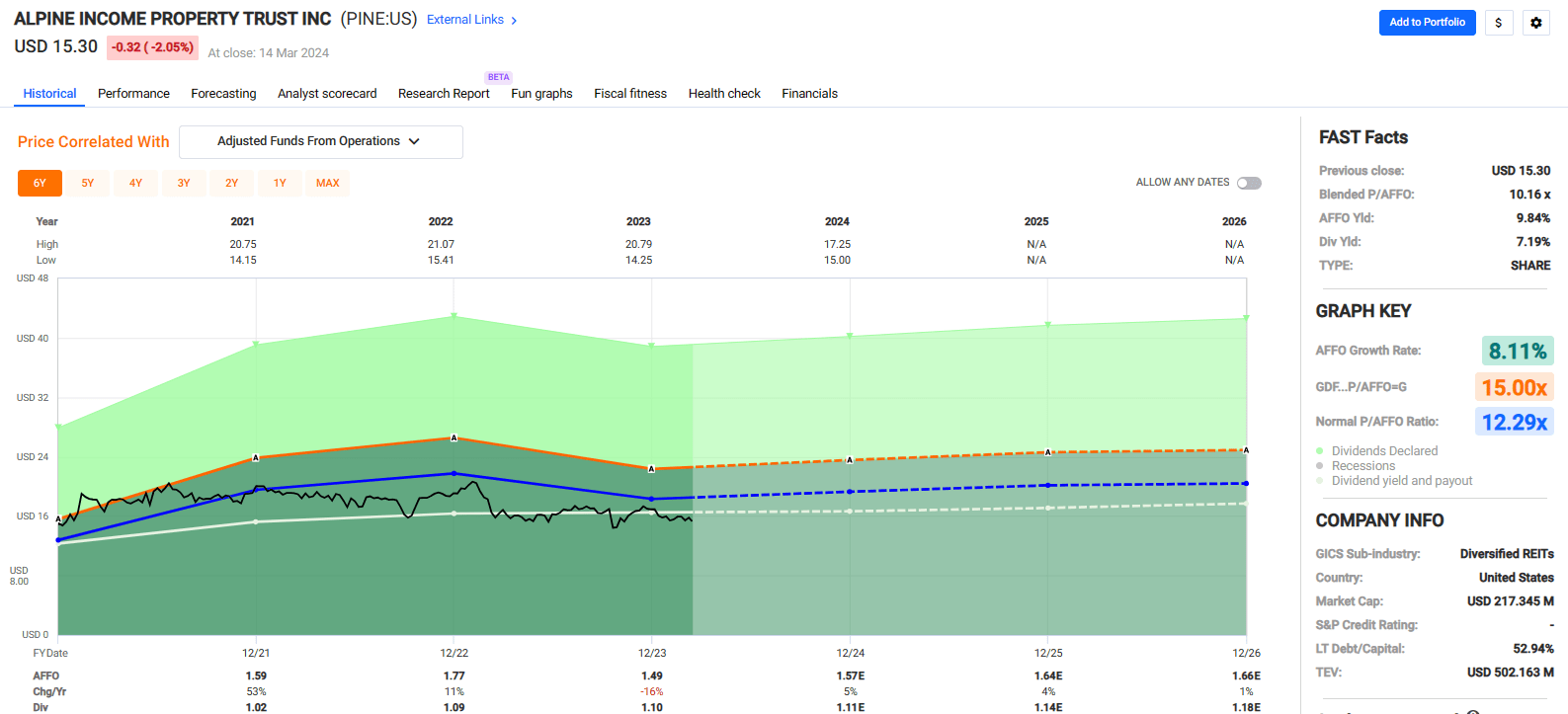Viewport: 1568px width, 714px height.
Task: Click the 15.00x orange P/AFFO swatch
Action: click(1514, 387)
